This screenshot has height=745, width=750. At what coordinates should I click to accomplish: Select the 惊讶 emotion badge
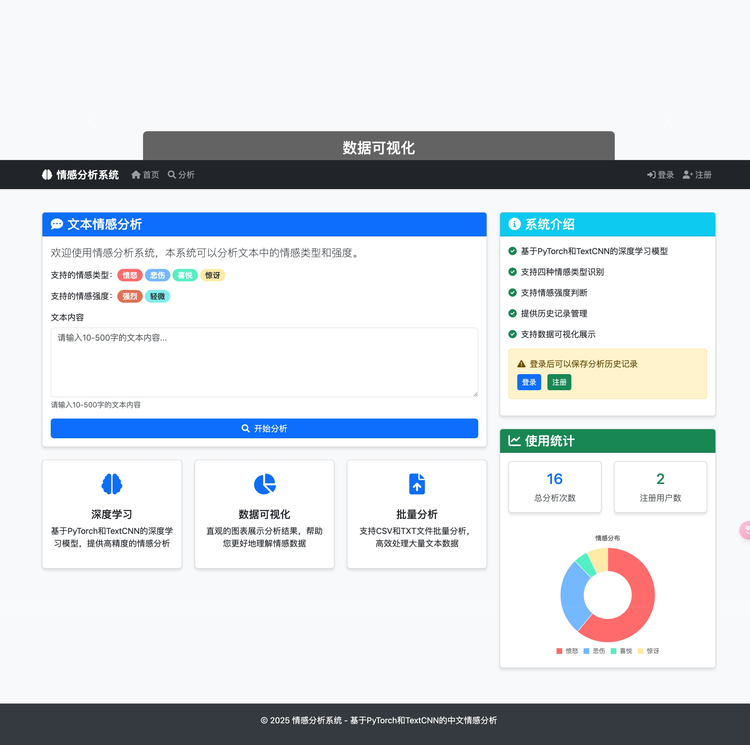[x=213, y=275]
